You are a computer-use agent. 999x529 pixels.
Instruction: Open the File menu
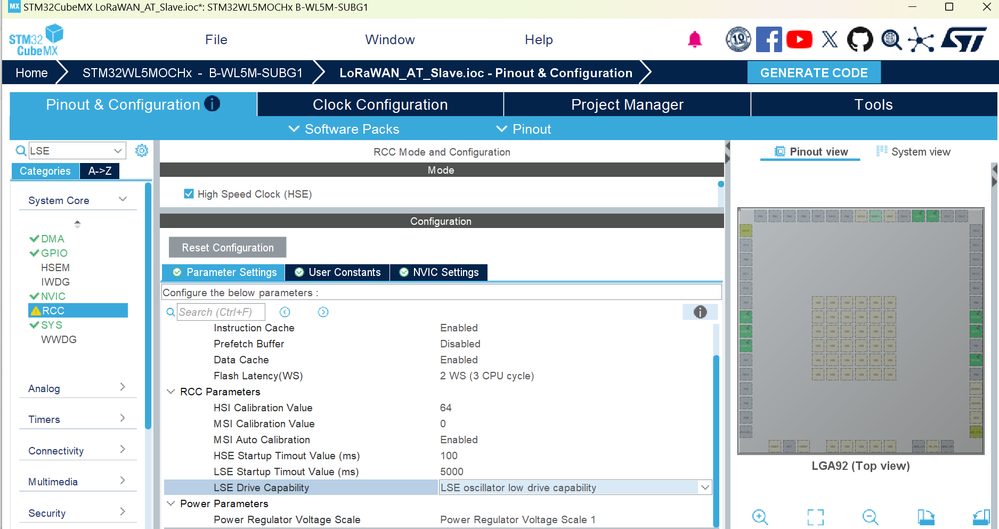pos(216,40)
